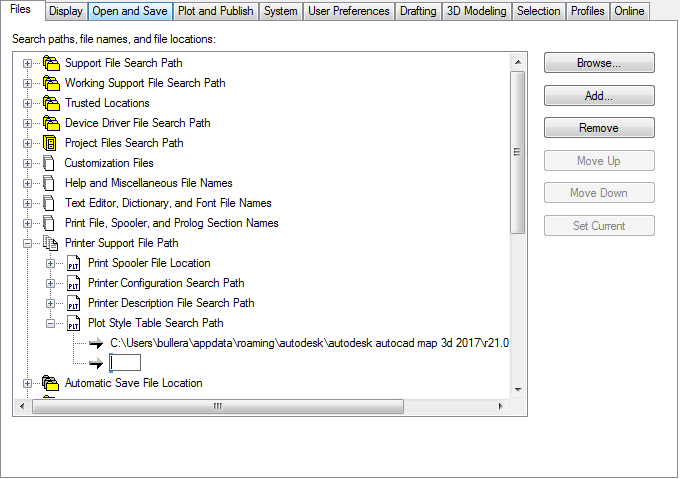Expand Text Editor, Dictionary, and Font File Names
The height and width of the screenshot is (479, 680).
[x=27, y=203]
